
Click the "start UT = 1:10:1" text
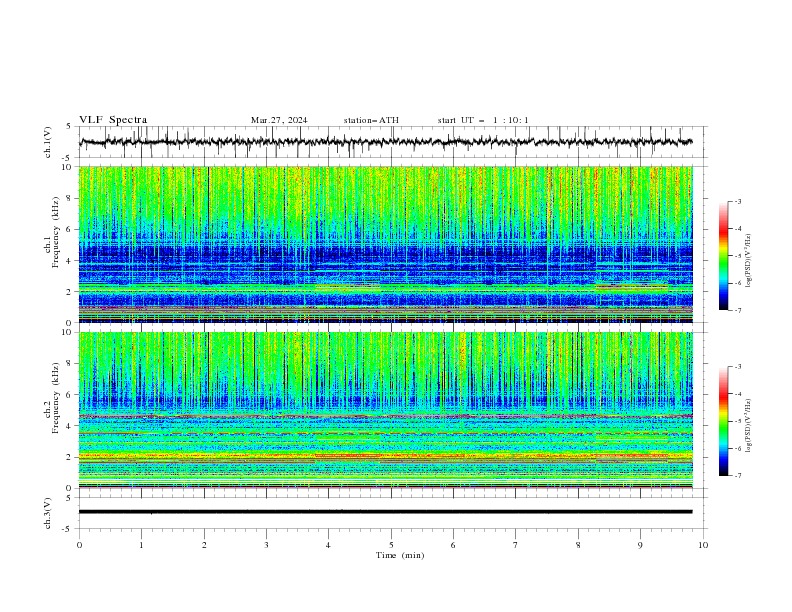click(x=483, y=120)
